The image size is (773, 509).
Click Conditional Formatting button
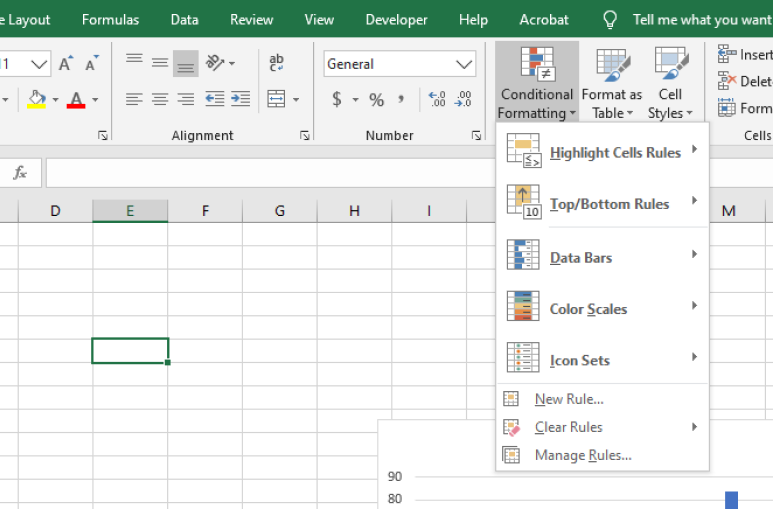coord(536,82)
